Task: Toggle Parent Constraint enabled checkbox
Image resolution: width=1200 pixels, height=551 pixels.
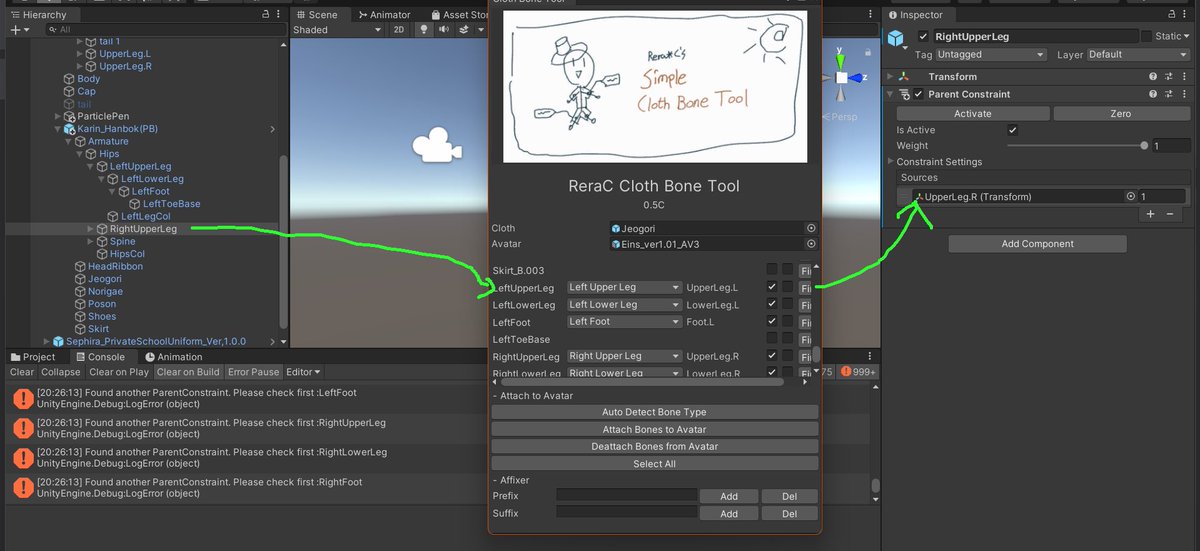Action: pos(919,94)
